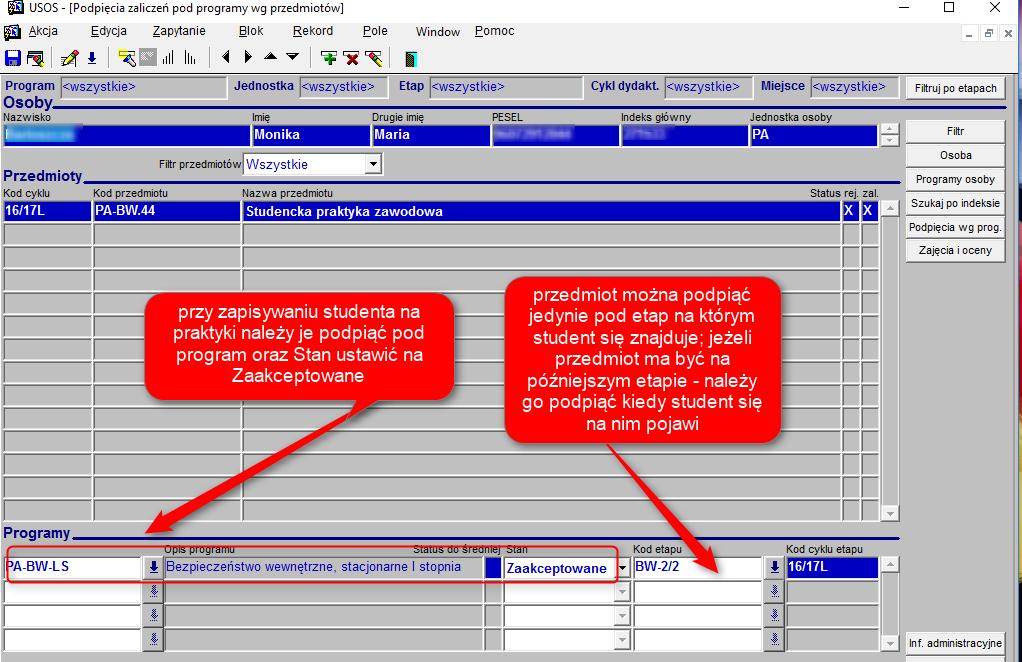Select the PA-BW-LS program code field
Image resolution: width=1022 pixels, height=662 pixels.
[73, 568]
